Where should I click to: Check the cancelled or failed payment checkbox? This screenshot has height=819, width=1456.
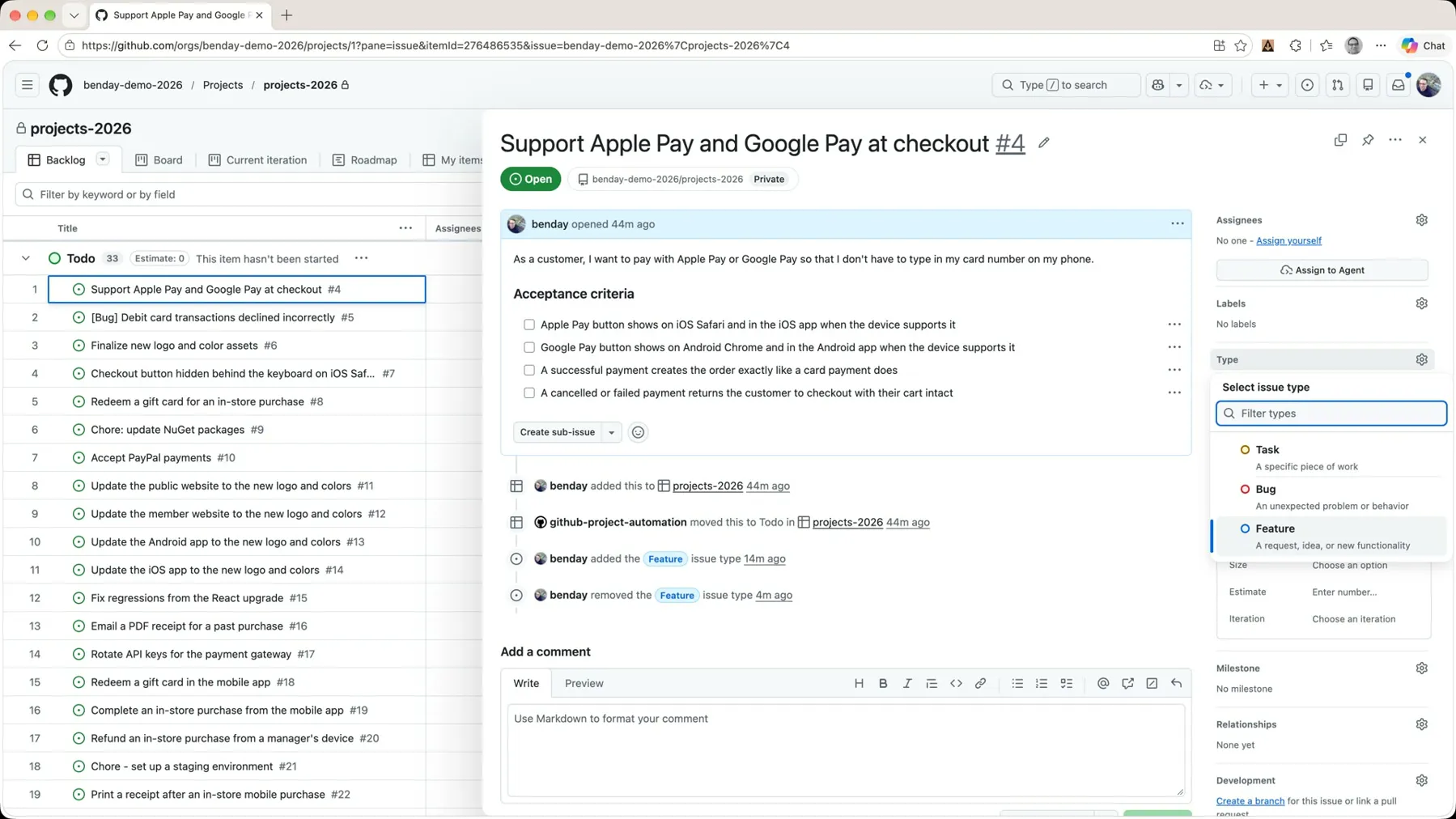[x=529, y=393]
